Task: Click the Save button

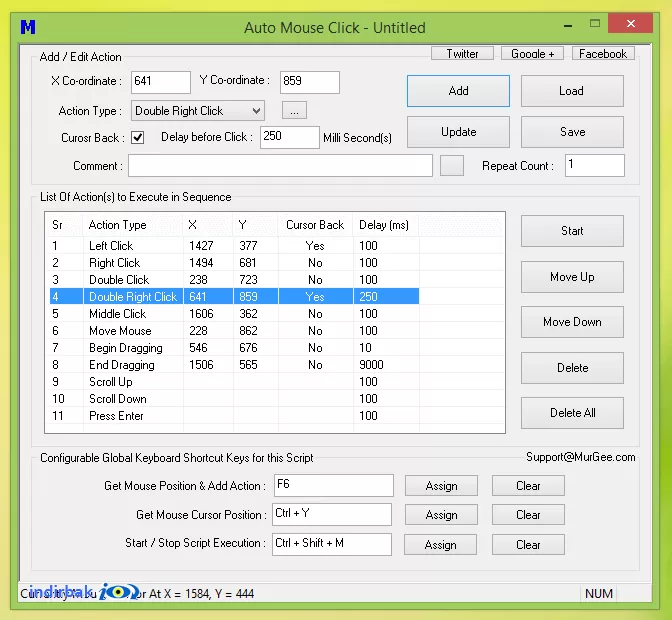Action: (x=572, y=132)
